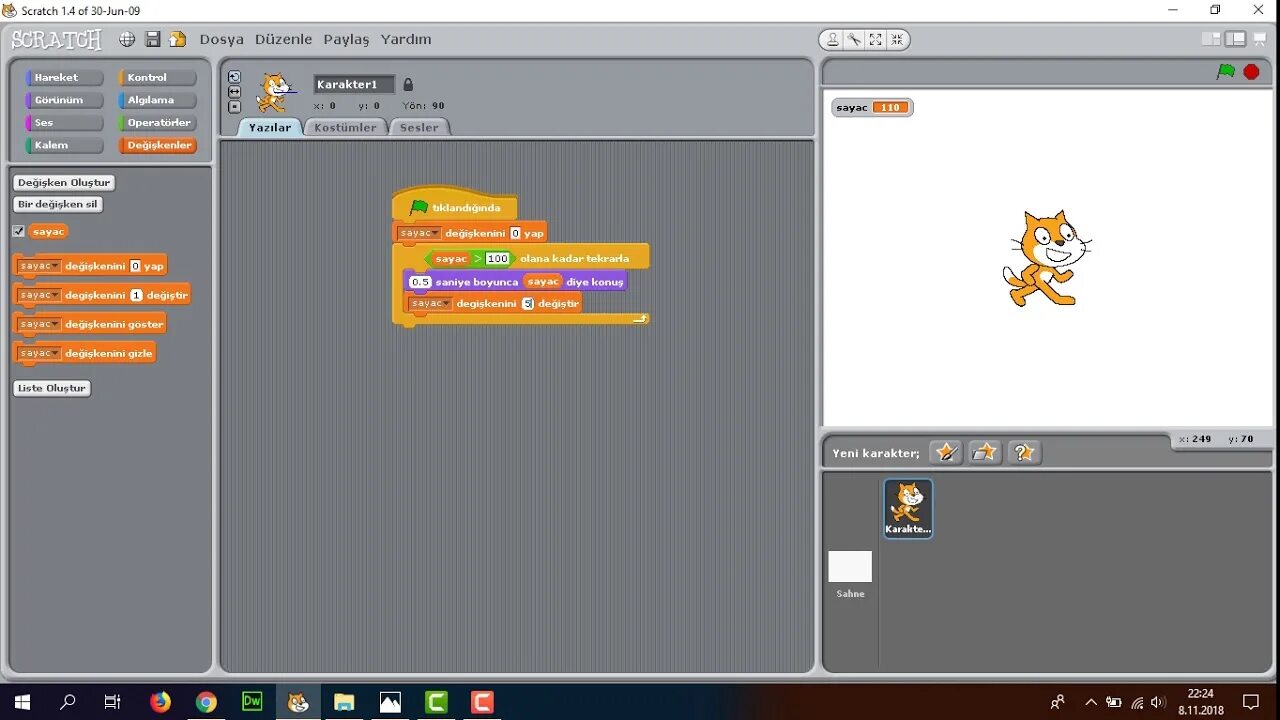The height and width of the screenshot is (720, 1280).
Task: Switch to the Sesler tab
Action: [x=419, y=127]
